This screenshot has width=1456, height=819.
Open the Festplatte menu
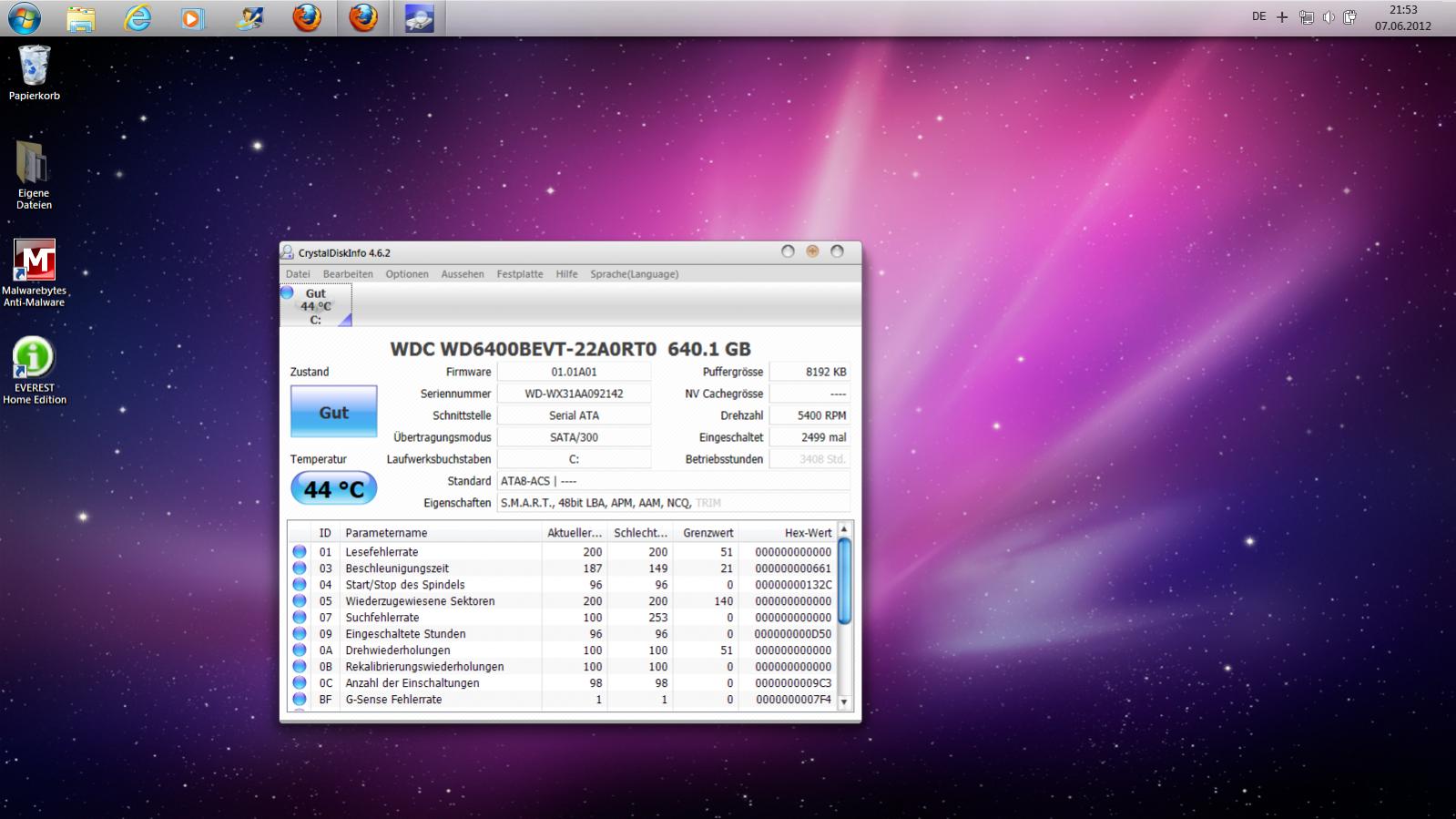coord(520,274)
